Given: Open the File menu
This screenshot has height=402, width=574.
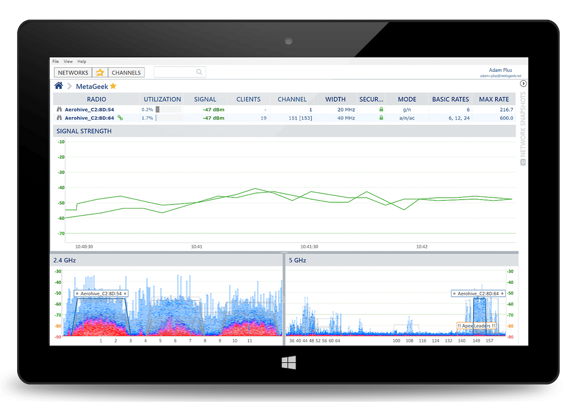Looking at the screenshot, I should 56,62.
